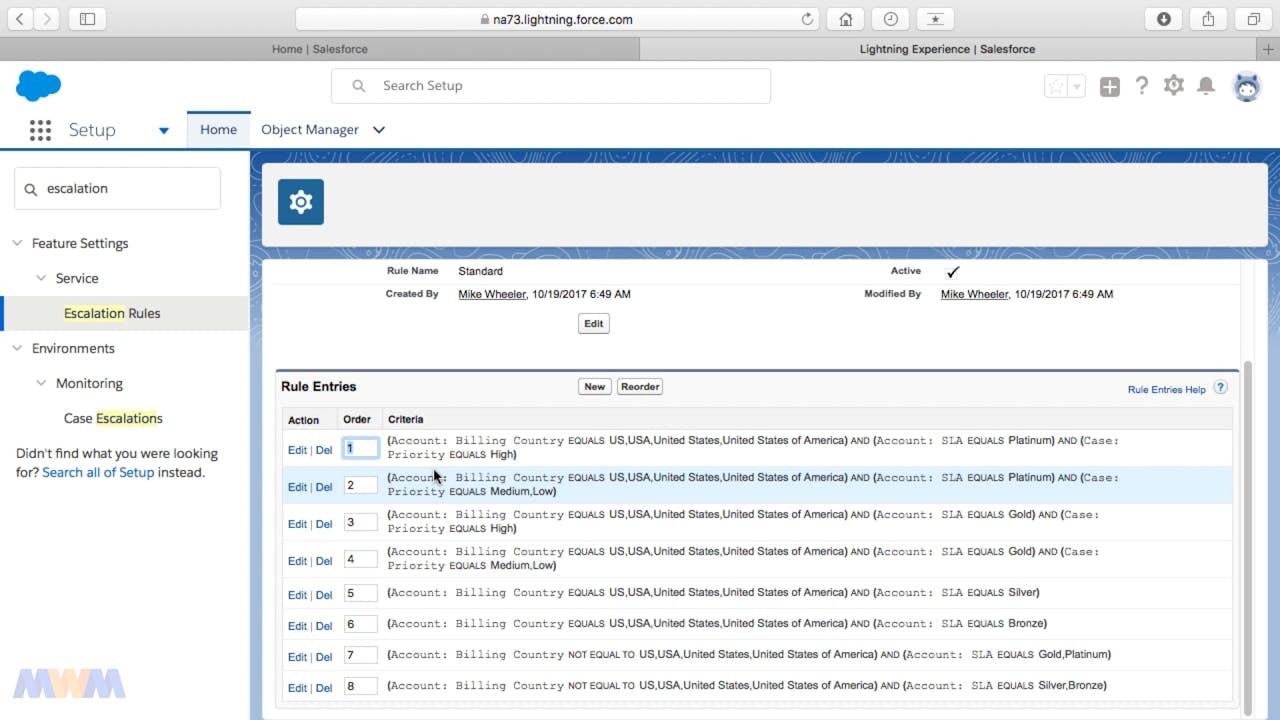Screen dimensions: 1280x720
Task: Click the favorites star icon
Action: 1056,86
